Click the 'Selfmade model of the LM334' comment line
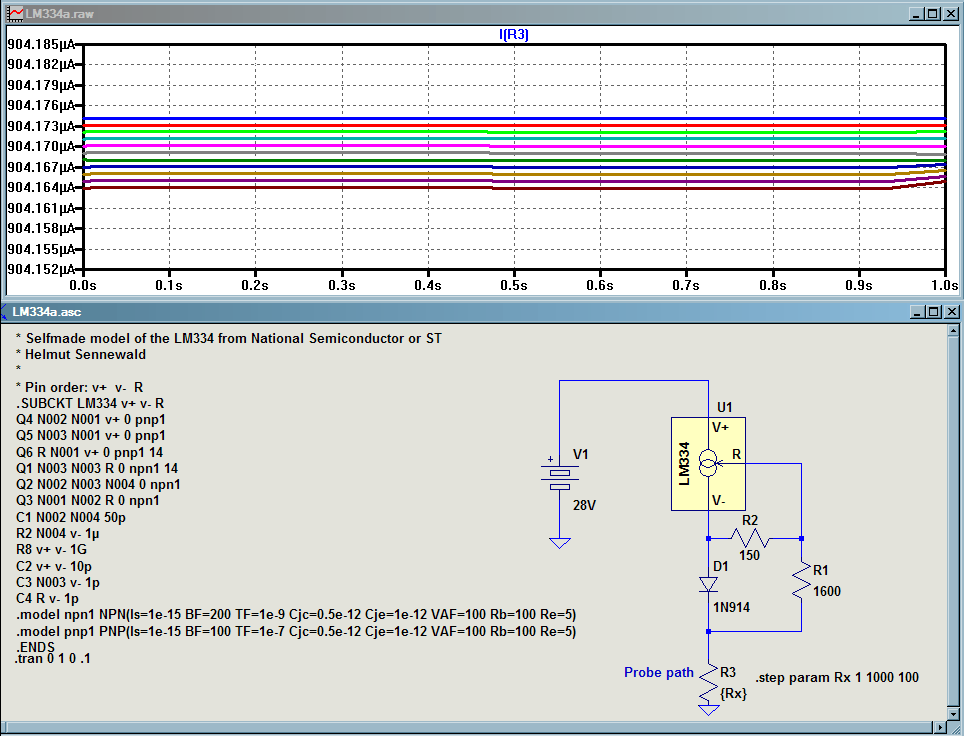 229,338
